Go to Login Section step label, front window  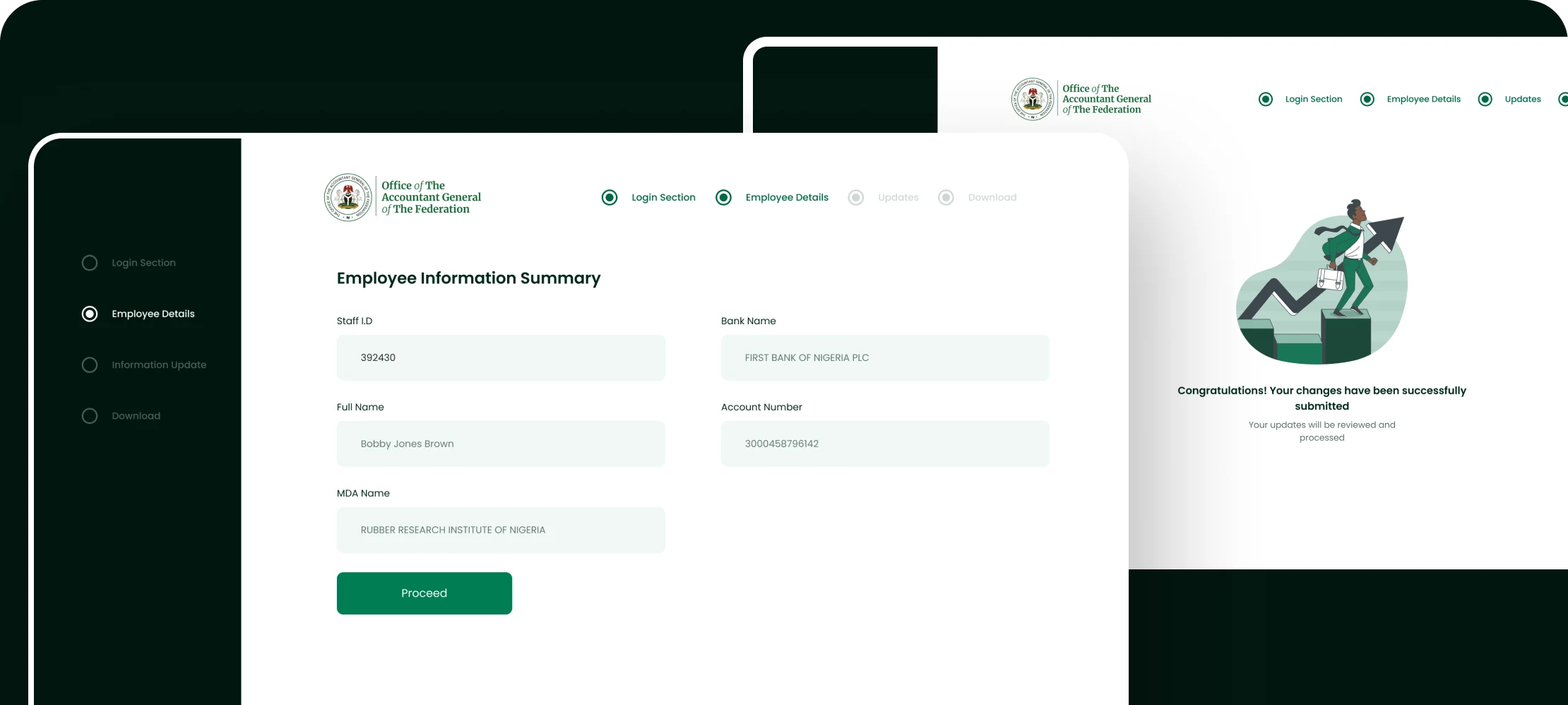663,197
